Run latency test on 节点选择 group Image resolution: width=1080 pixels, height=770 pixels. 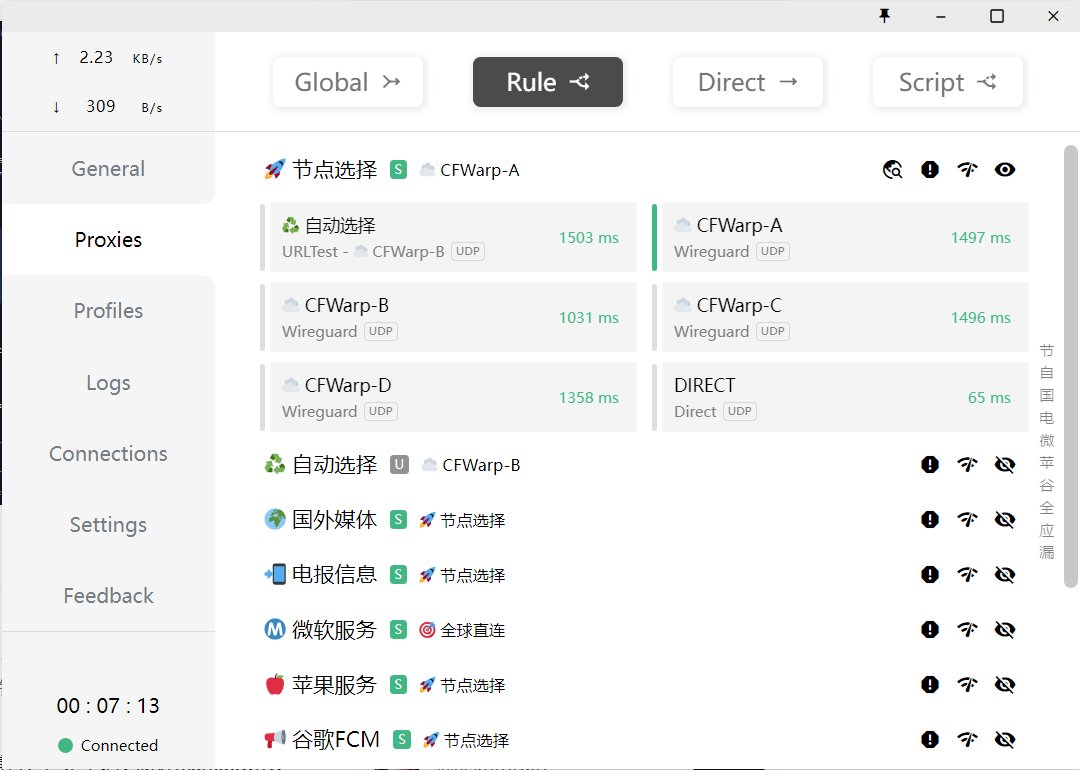point(967,169)
